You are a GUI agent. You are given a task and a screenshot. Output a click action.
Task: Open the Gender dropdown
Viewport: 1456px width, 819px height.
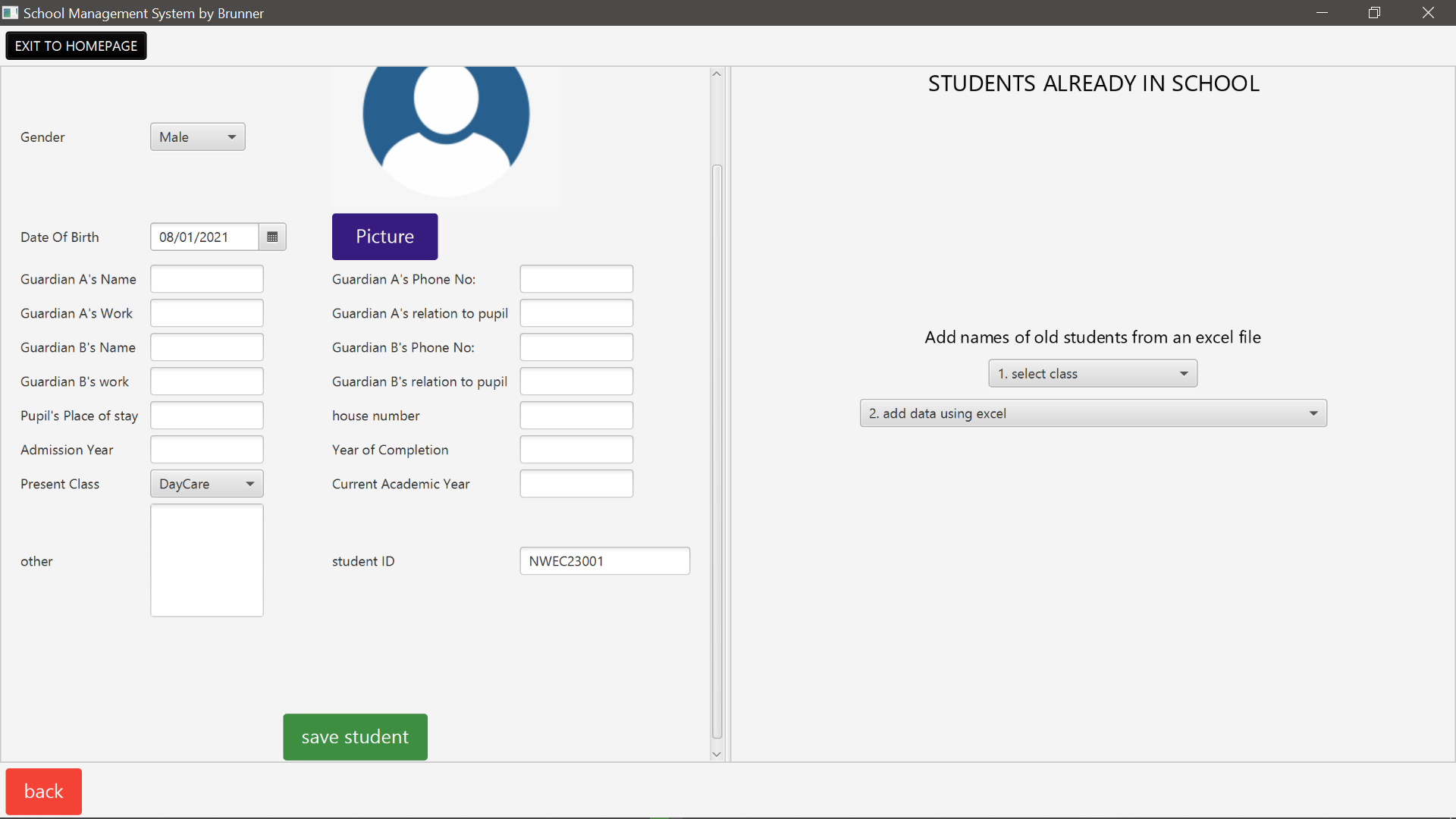(x=197, y=136)
